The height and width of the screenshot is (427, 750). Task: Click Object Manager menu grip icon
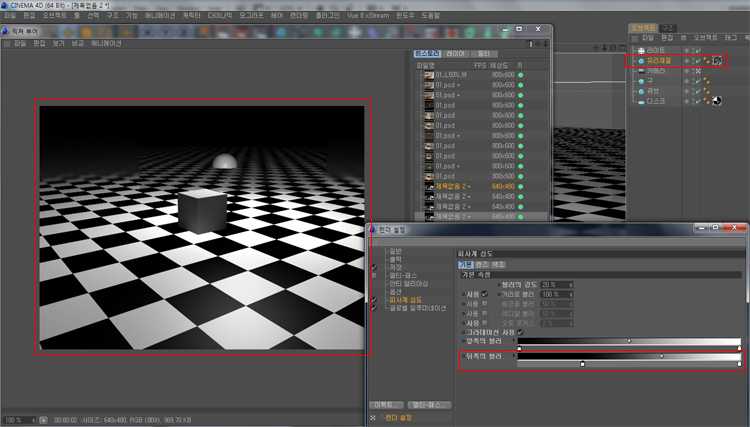point(634,38)
